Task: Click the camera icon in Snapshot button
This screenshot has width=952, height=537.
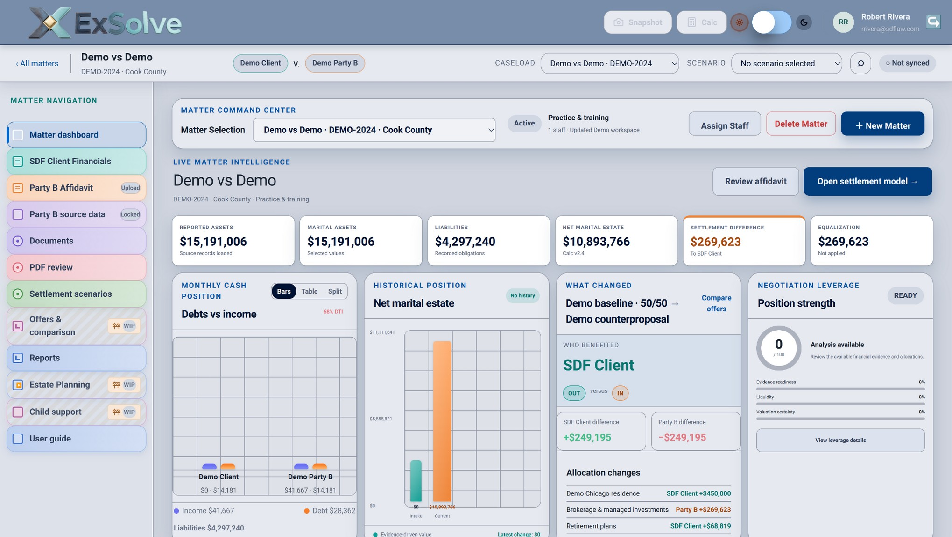Action: pos(618,22)
